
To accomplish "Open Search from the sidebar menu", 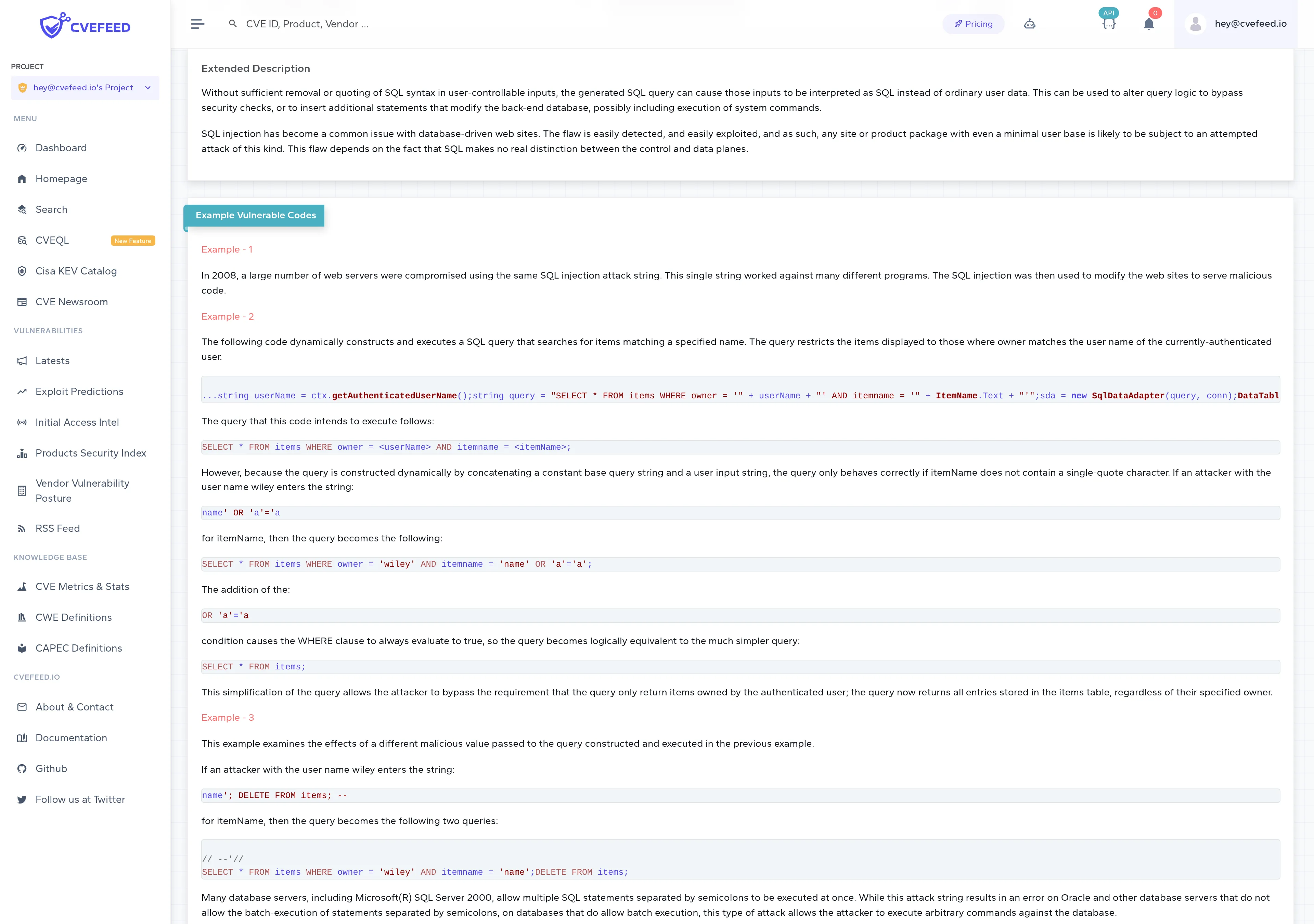I will click(52, 209).
